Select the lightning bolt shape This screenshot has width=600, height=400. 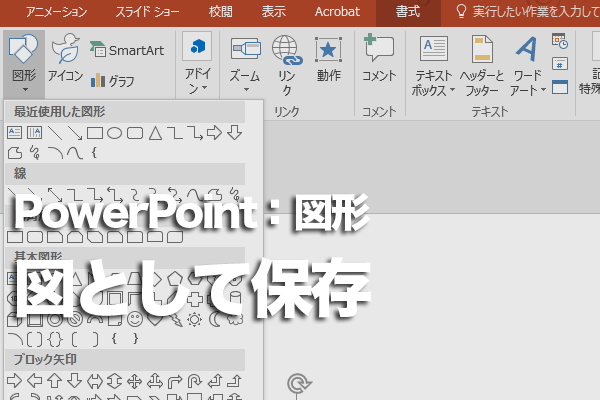(x=175, y=319)
